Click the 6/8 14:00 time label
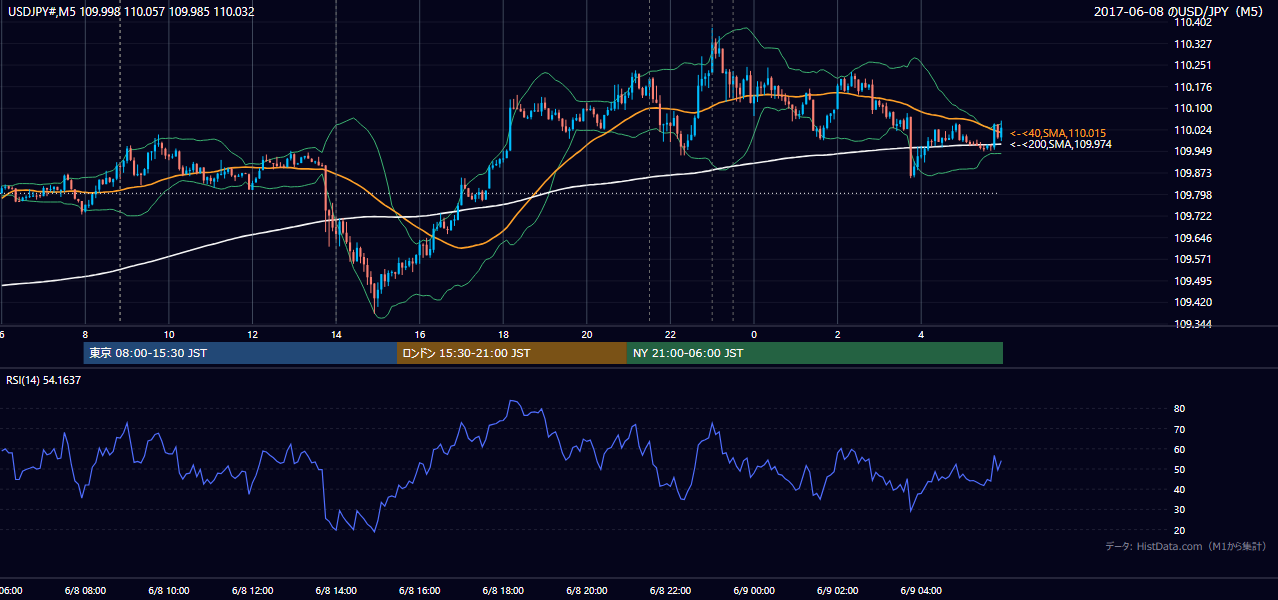The height and width of the screenshot is (600, 1278). (x=336, y=591)
